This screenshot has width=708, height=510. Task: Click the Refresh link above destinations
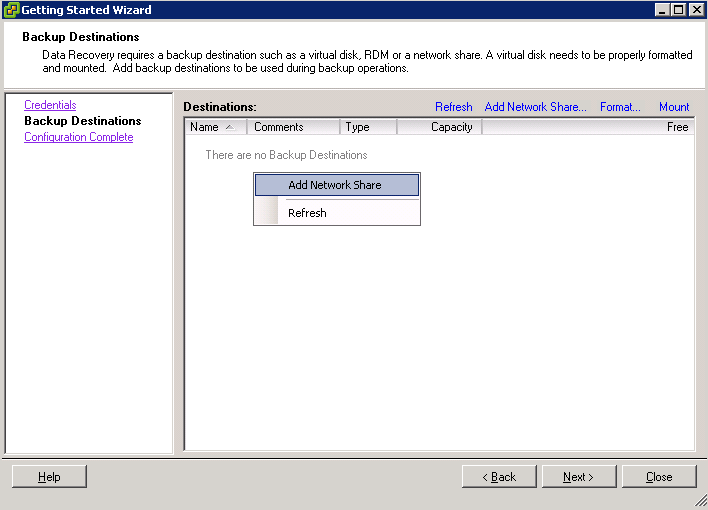click(453, 107)
